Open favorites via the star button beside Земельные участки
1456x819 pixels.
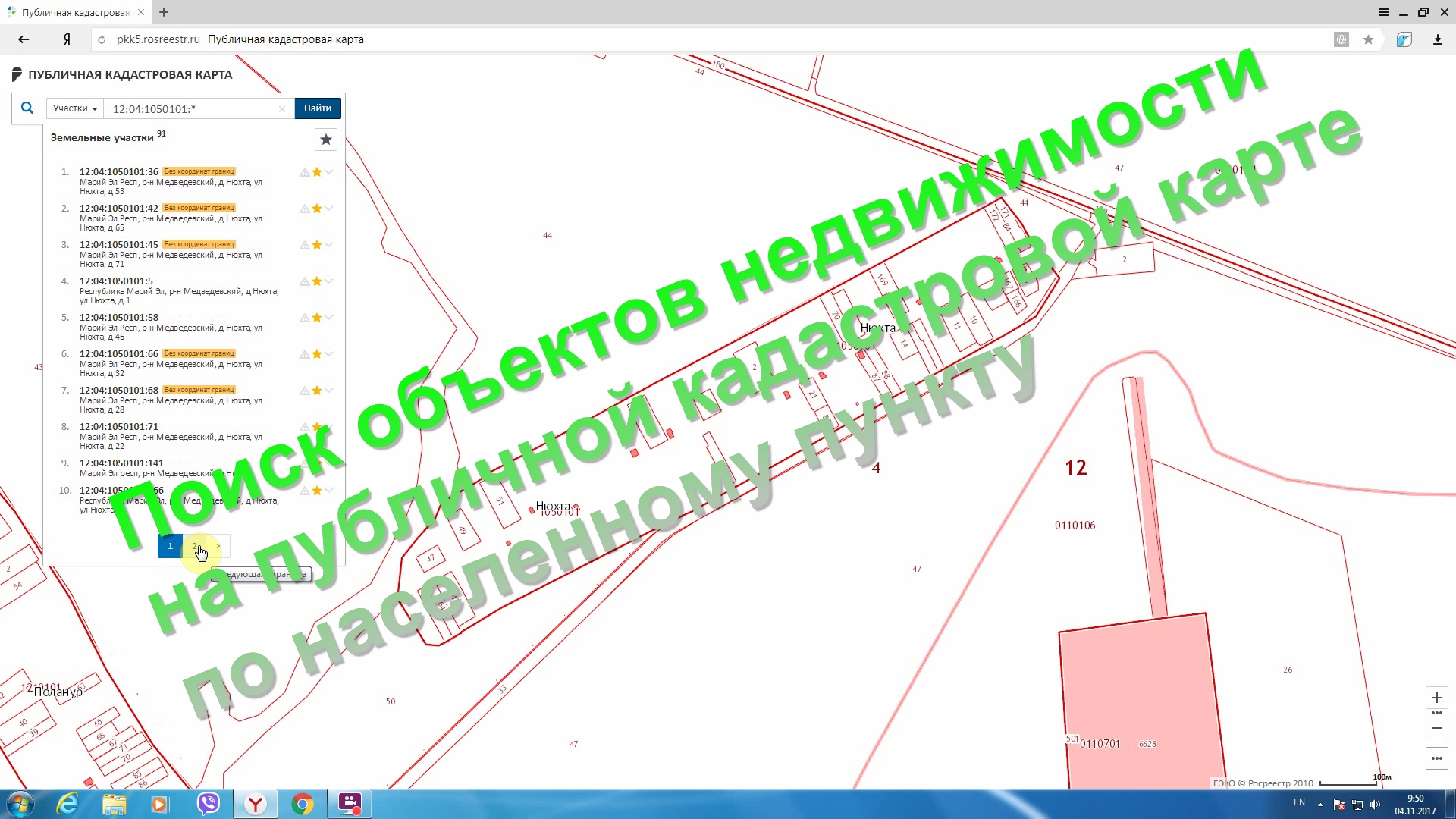click(x=326, y=140)
